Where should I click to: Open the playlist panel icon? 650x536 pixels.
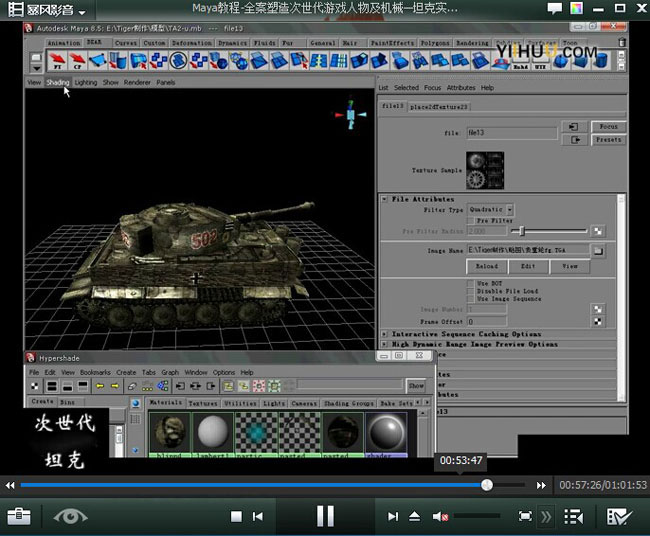(574, 517)
